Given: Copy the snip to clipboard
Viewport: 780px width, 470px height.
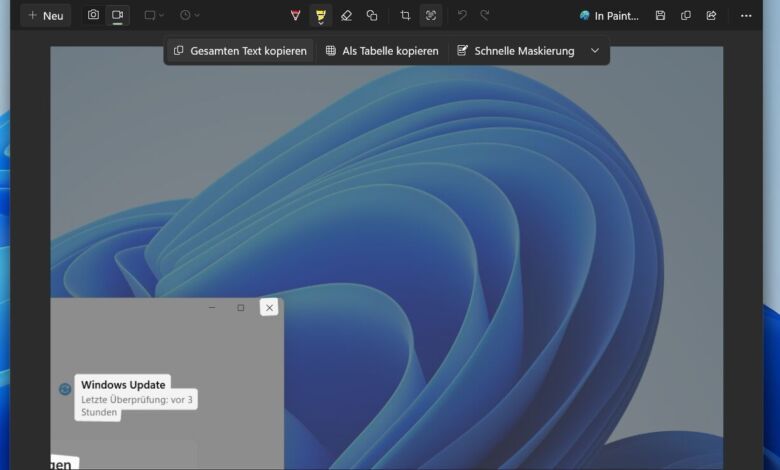Looking at the screenshot, I should click(x=686, y=16).
